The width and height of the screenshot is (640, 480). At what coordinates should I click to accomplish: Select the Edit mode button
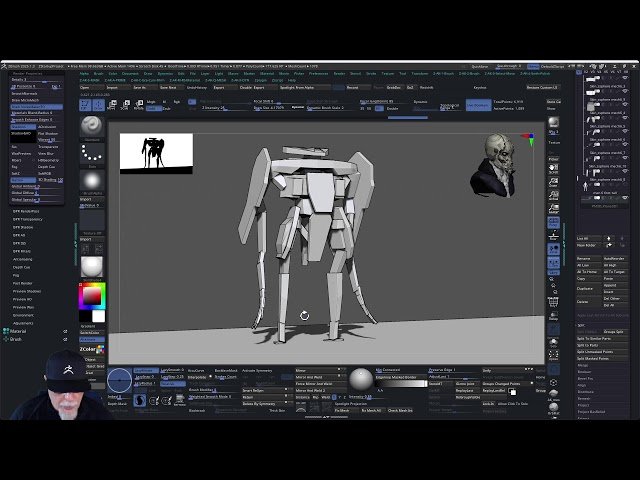85,105
